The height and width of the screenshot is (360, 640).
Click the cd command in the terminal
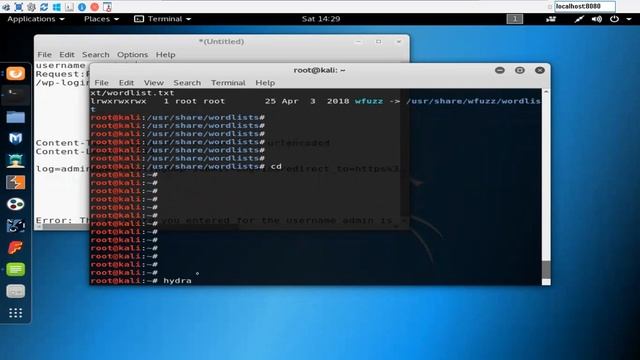276,167
